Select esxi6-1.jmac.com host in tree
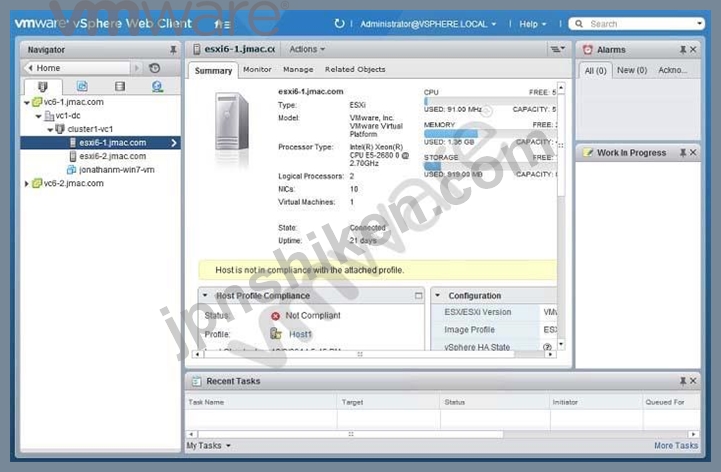Viewport: 721px width, 472px height. point(101,143)
